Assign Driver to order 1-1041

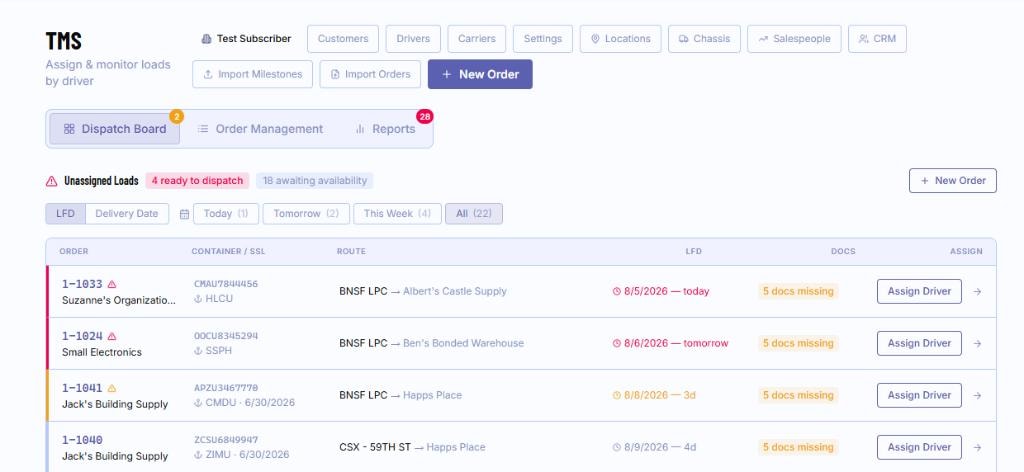(x=919, y=396)
